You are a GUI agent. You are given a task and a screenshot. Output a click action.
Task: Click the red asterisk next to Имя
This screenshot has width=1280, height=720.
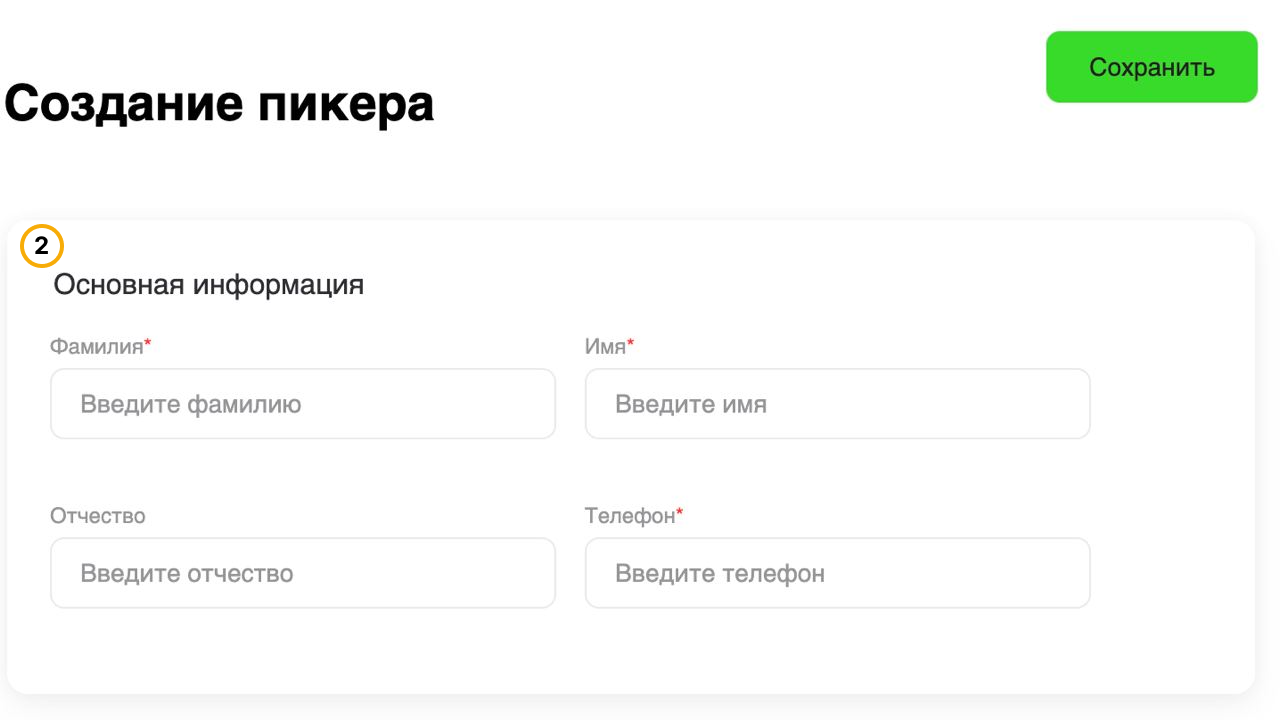[631, 344]
